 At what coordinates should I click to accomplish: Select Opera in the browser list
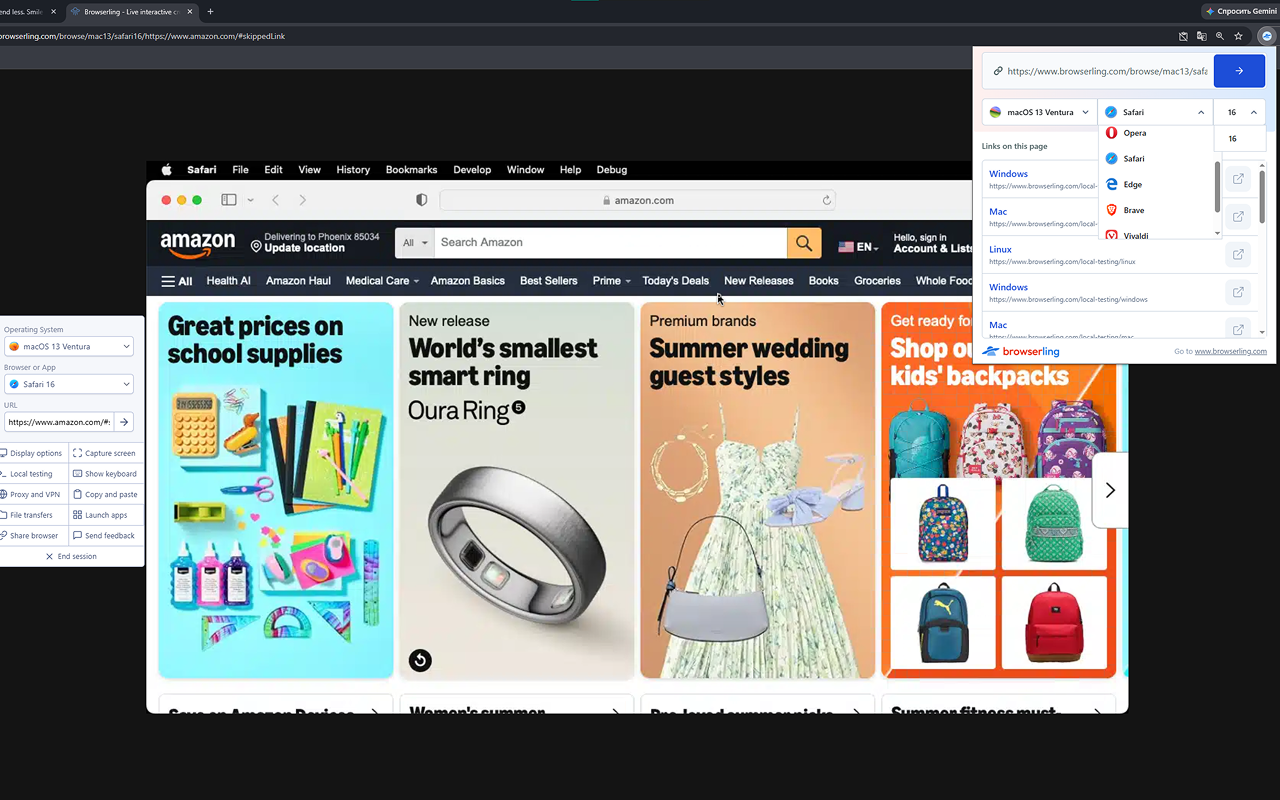[x=1156, y=133]
